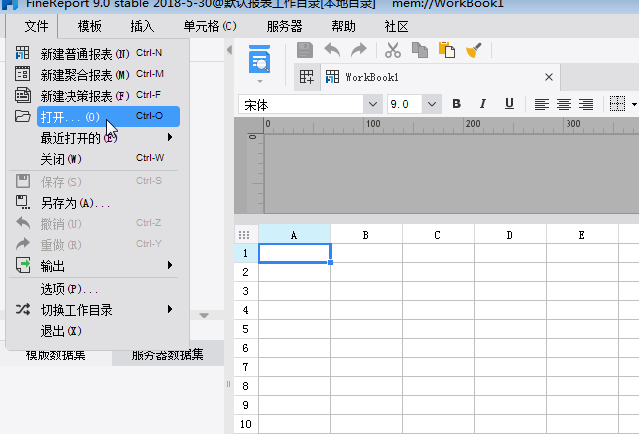Select column B header
This screenshot has width=639, height=434.
(x=366, y=235)
